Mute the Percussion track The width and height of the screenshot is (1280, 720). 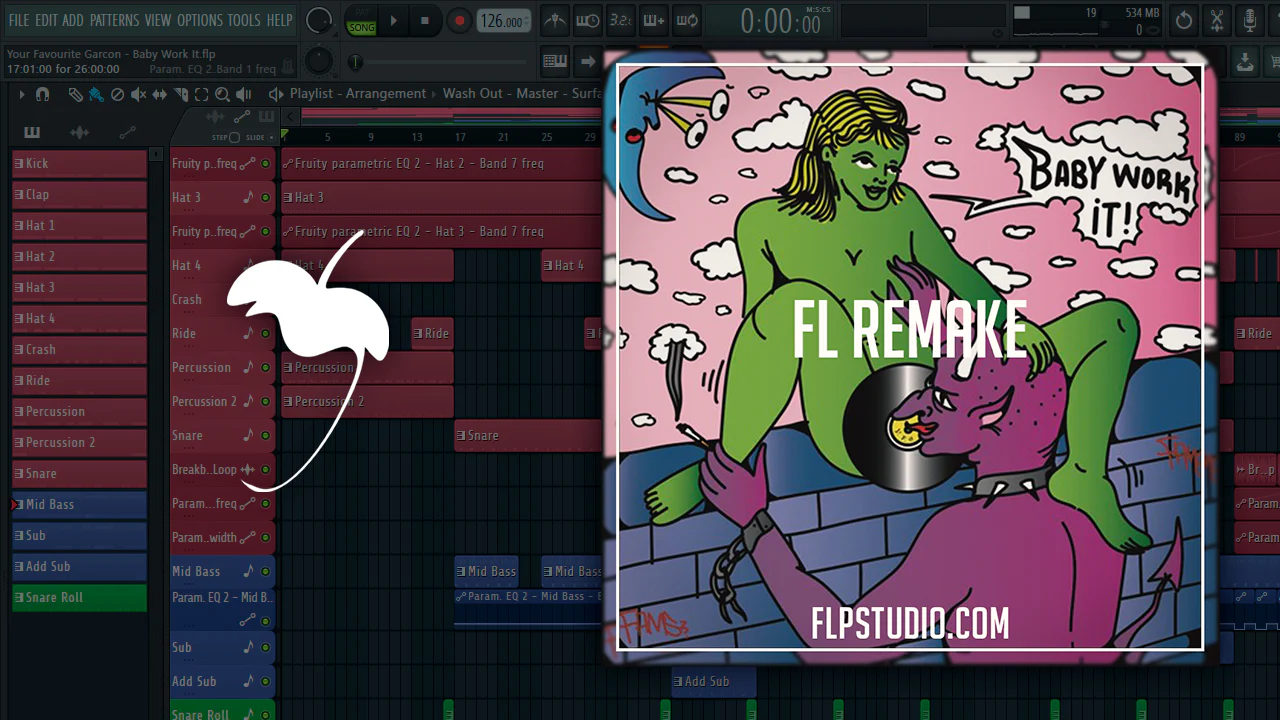[265, 368]
